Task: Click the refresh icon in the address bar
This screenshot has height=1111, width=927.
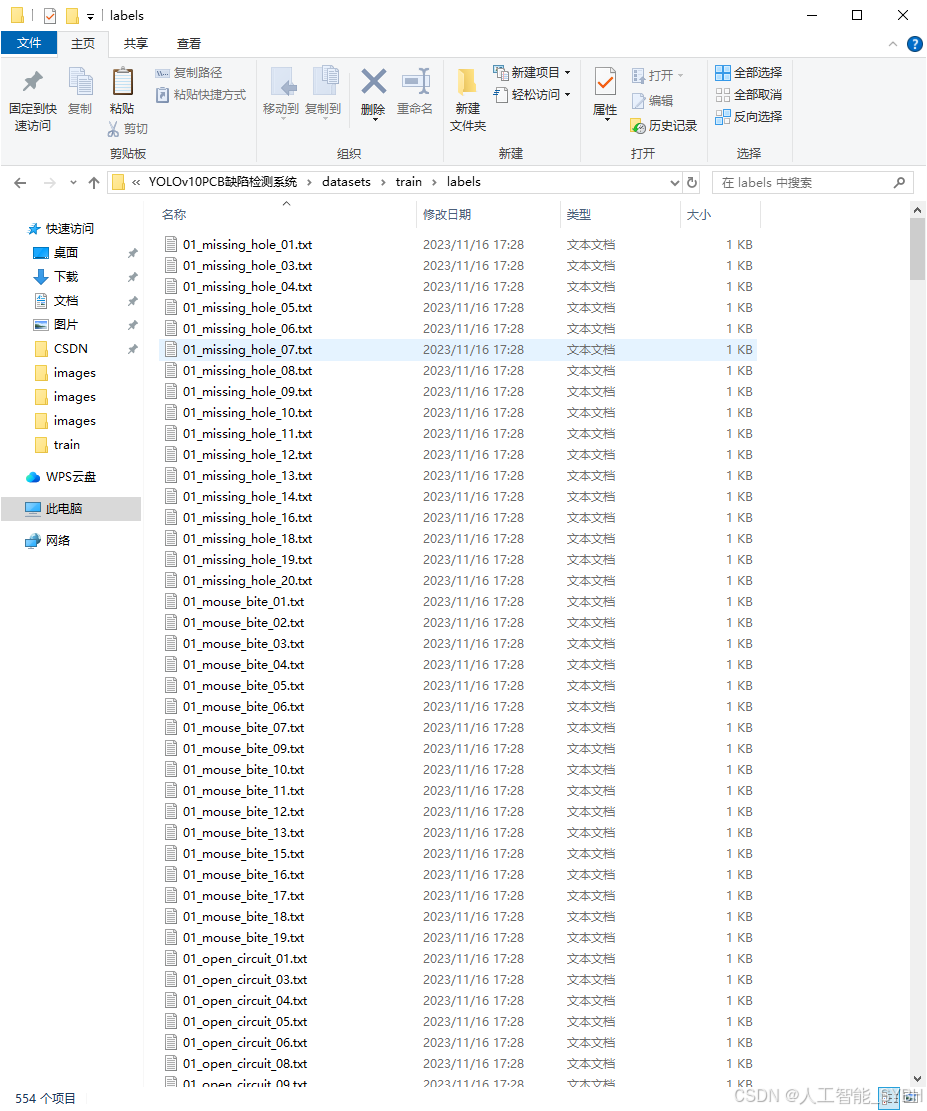Action: coord(690,182)
